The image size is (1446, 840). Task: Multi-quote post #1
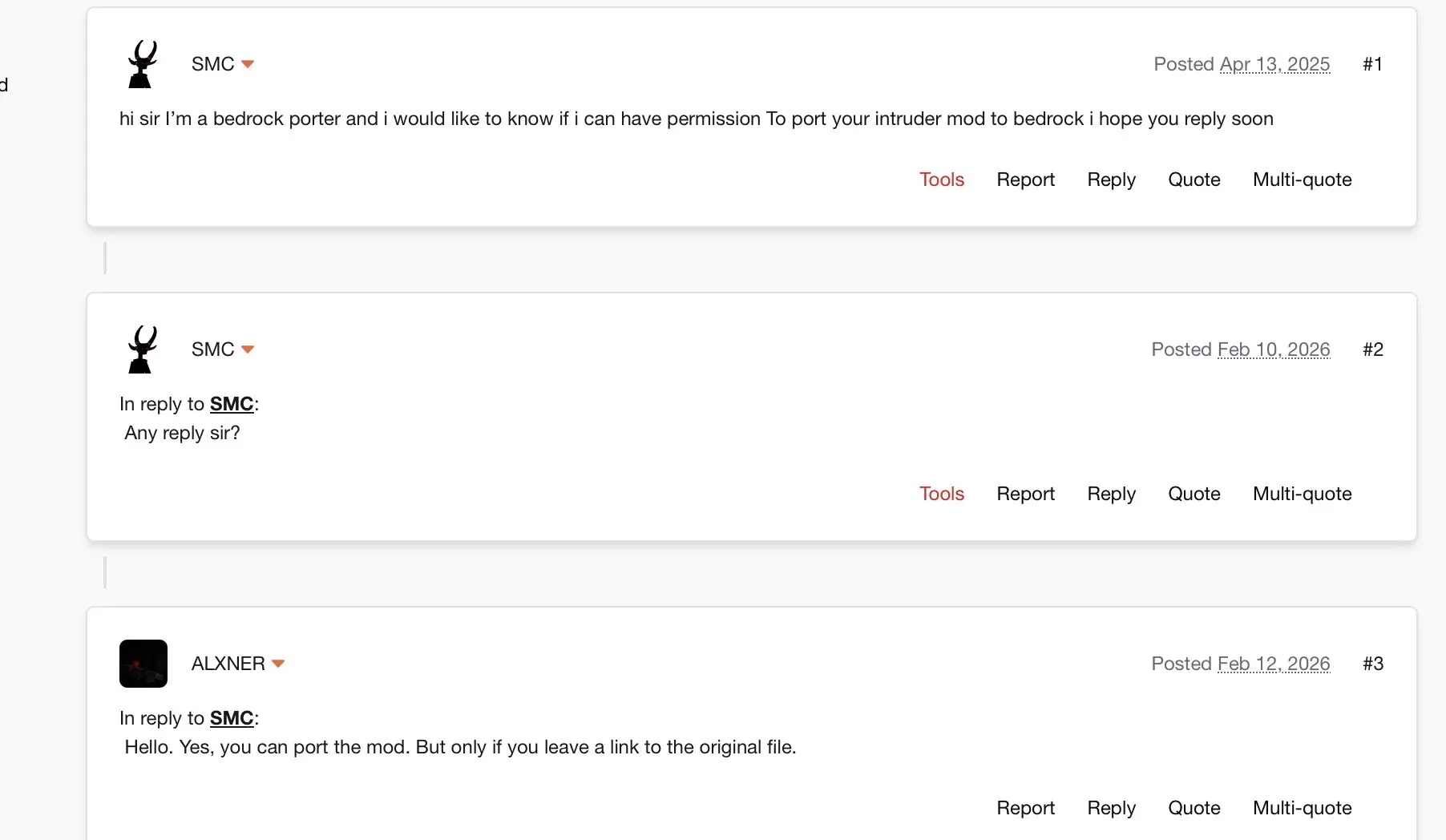[x=1302, y=180]
